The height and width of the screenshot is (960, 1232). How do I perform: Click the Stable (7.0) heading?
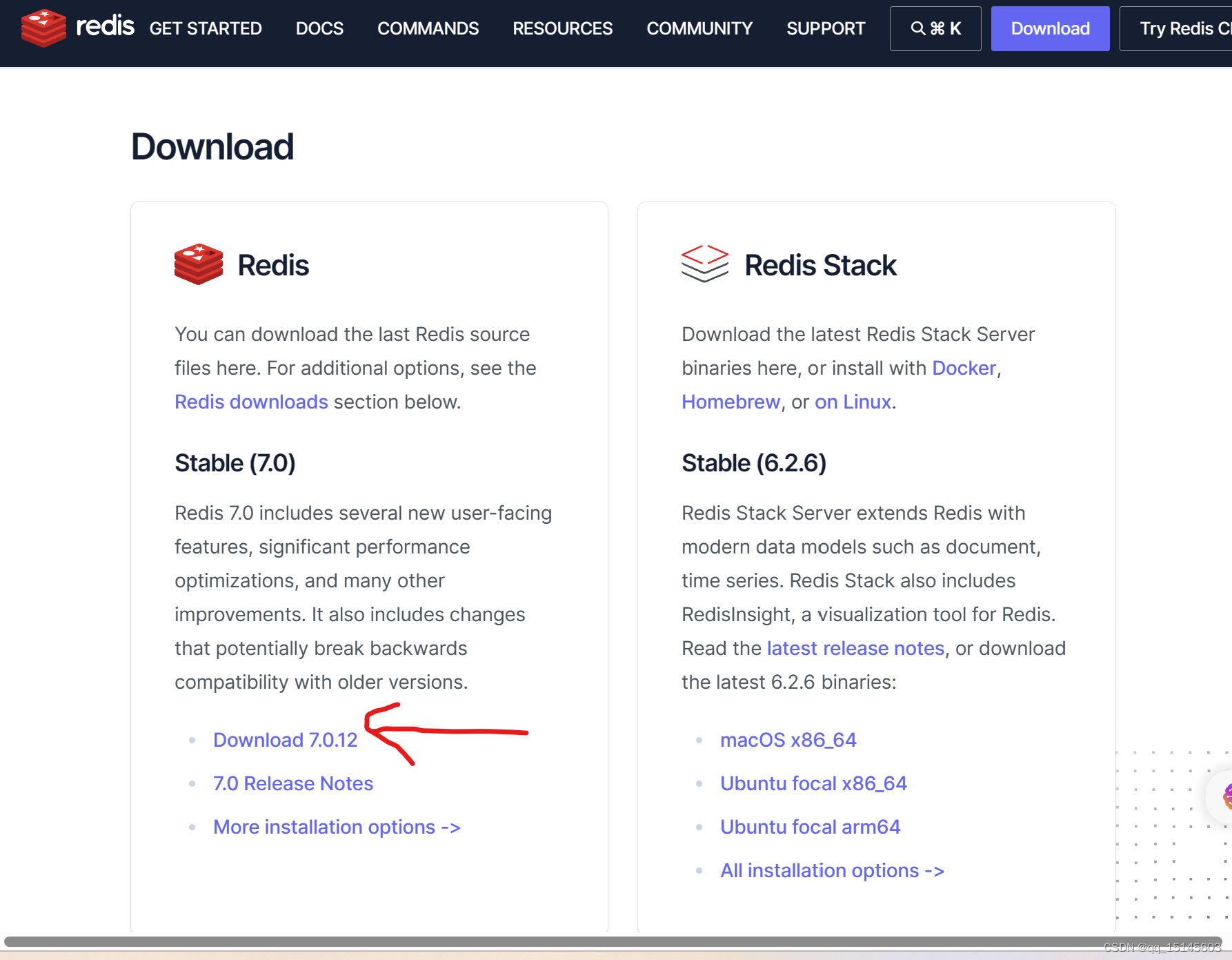click(235, 463)
